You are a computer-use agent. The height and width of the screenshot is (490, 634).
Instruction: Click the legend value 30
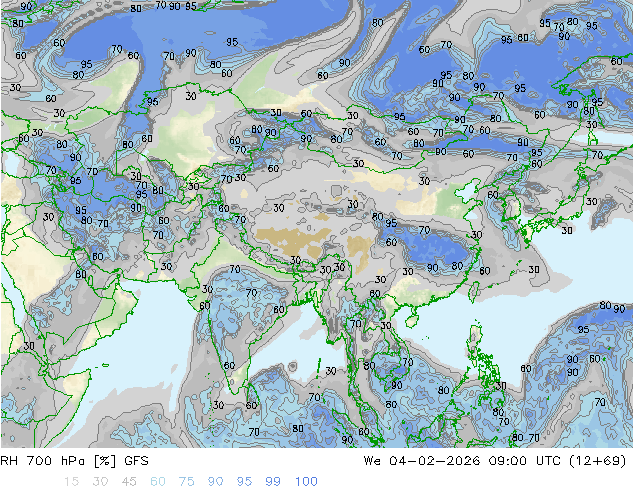(100, 482)
